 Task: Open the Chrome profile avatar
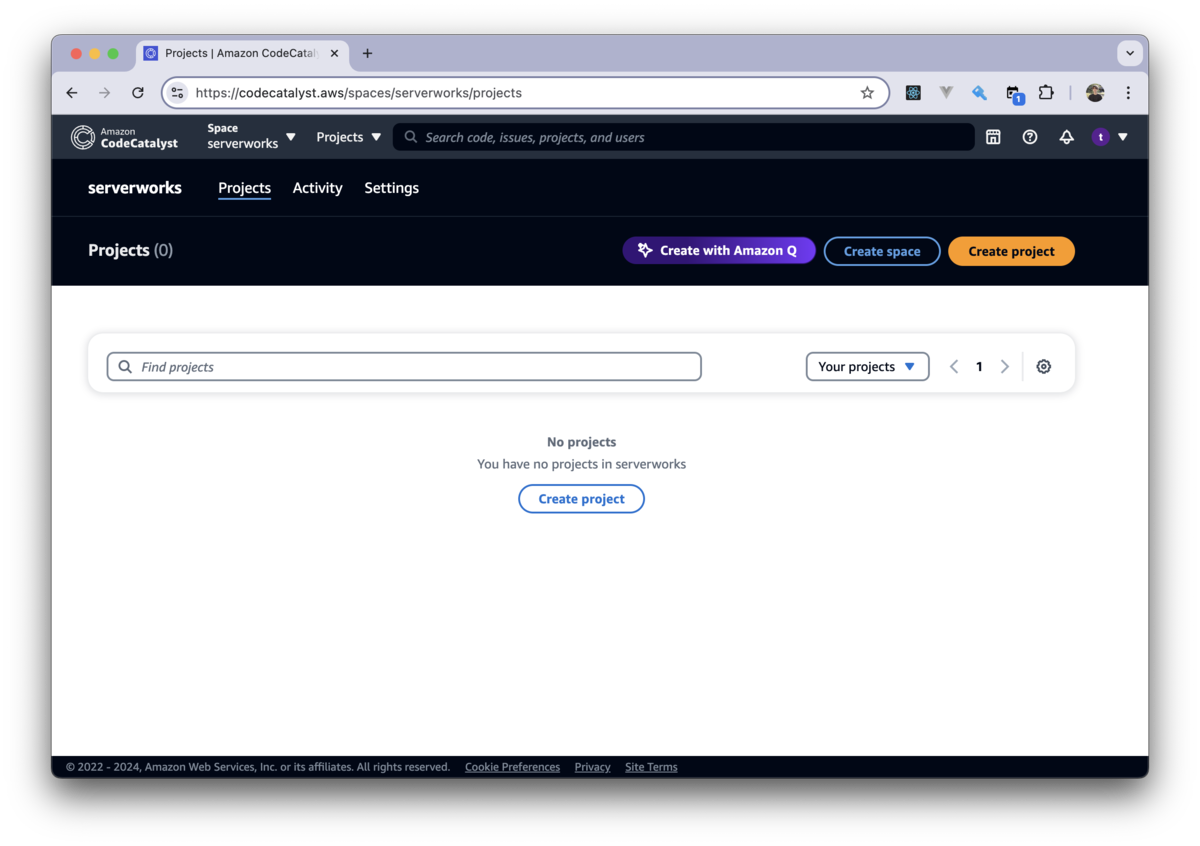[1095, 93]
